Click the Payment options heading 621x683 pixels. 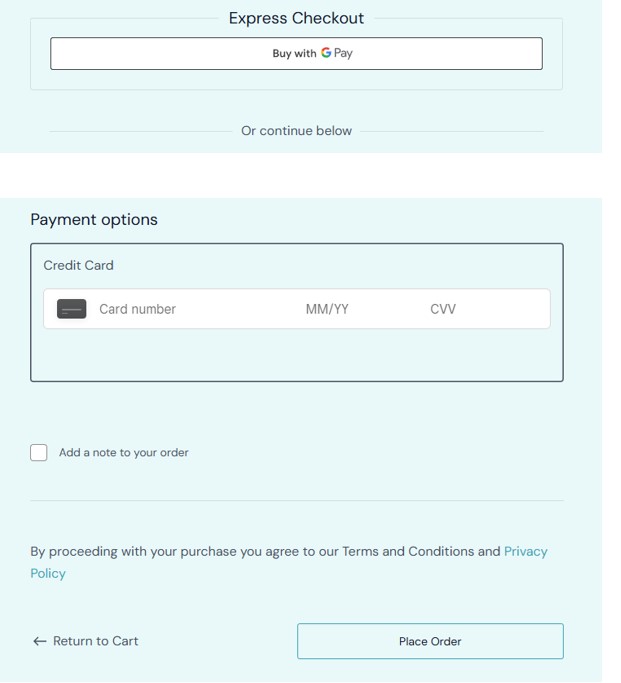point(94,220)
